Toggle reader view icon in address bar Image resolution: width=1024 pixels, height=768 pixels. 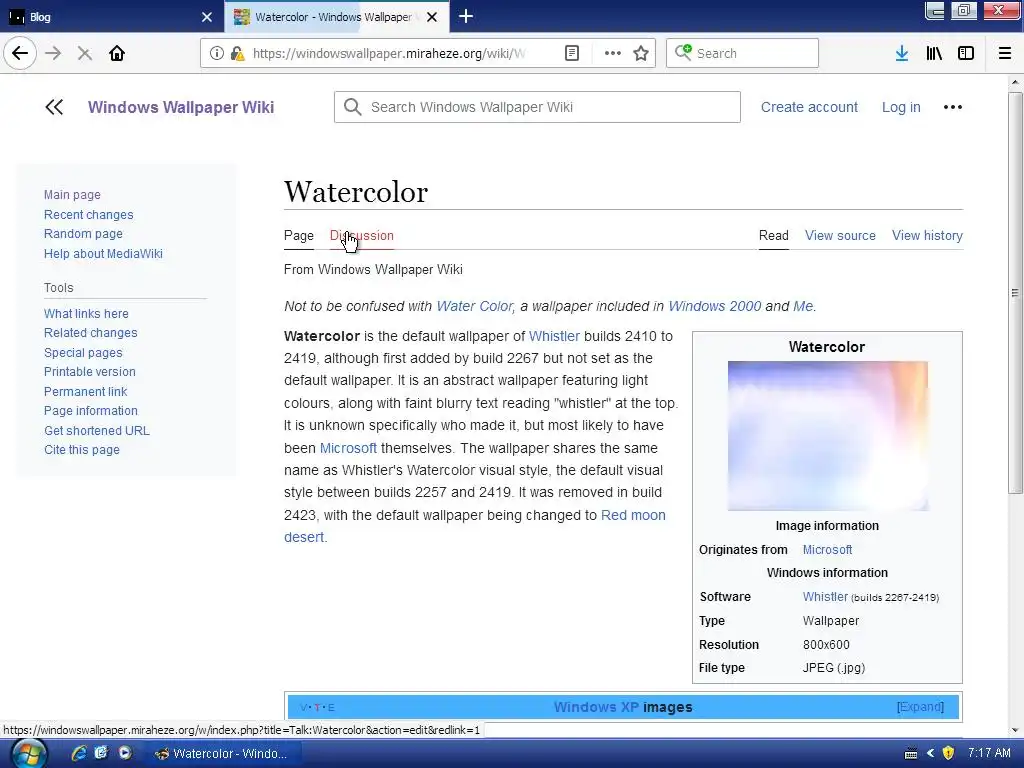coord(571,53)
